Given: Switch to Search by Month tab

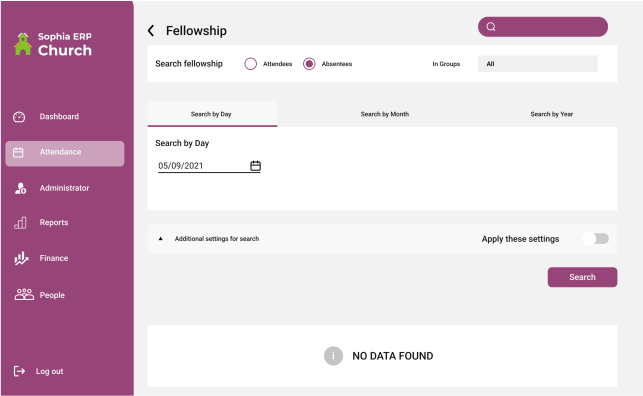Looking at the screenshot, I should click(x=385, y=114).
